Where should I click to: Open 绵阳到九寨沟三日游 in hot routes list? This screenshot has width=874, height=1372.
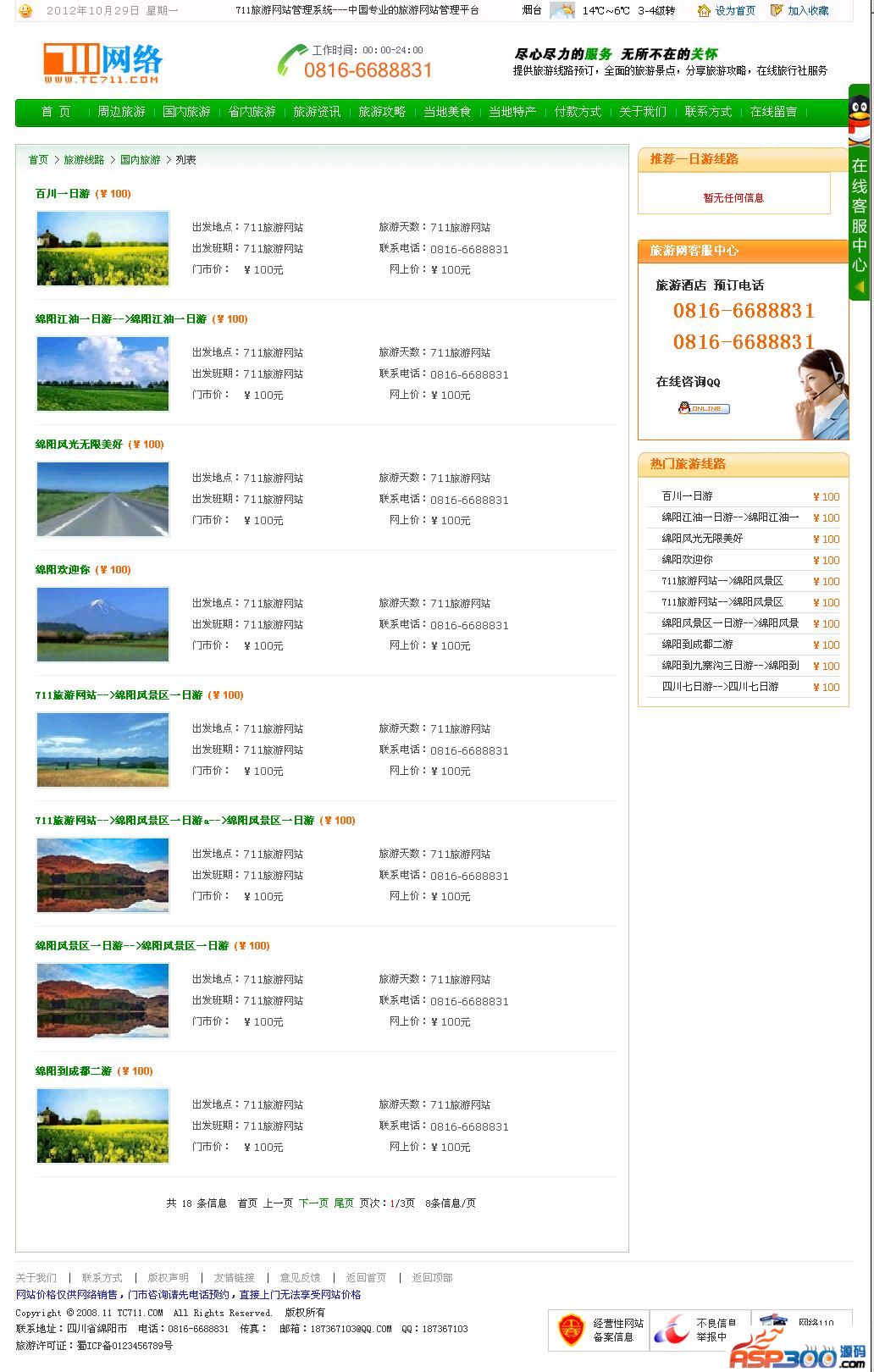coord(730,666)
